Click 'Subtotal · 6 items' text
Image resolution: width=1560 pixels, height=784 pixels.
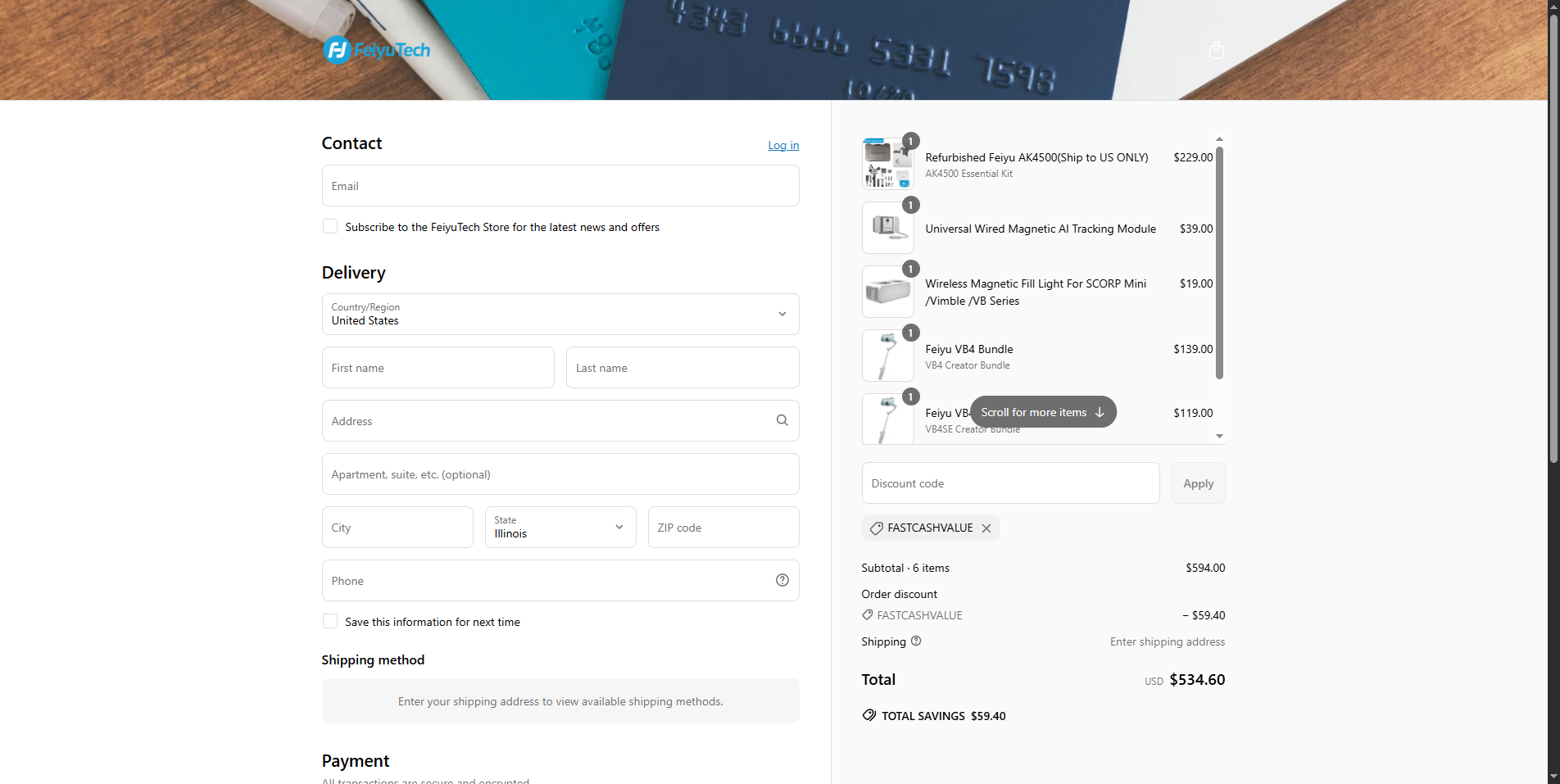tap(905, 568)
